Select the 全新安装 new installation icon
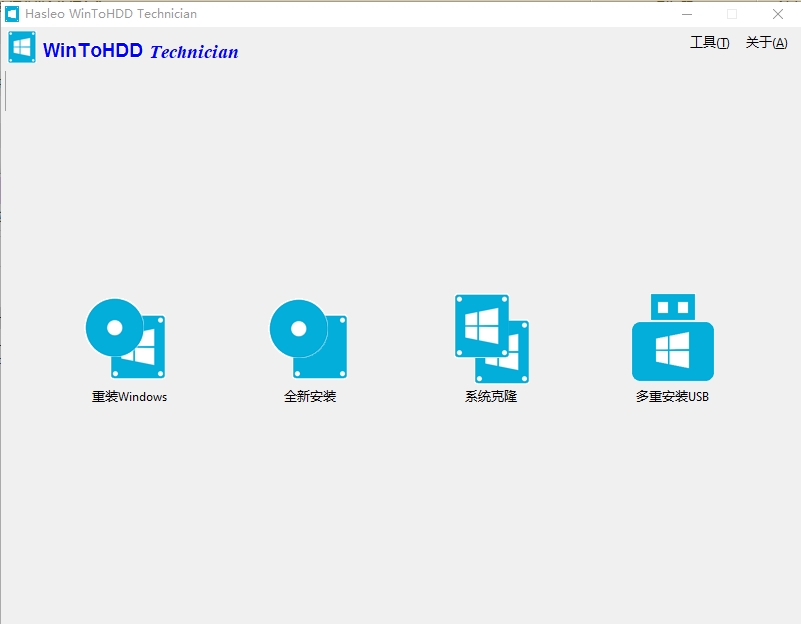Viewport: 801px width, 624px height. point(309,339)
